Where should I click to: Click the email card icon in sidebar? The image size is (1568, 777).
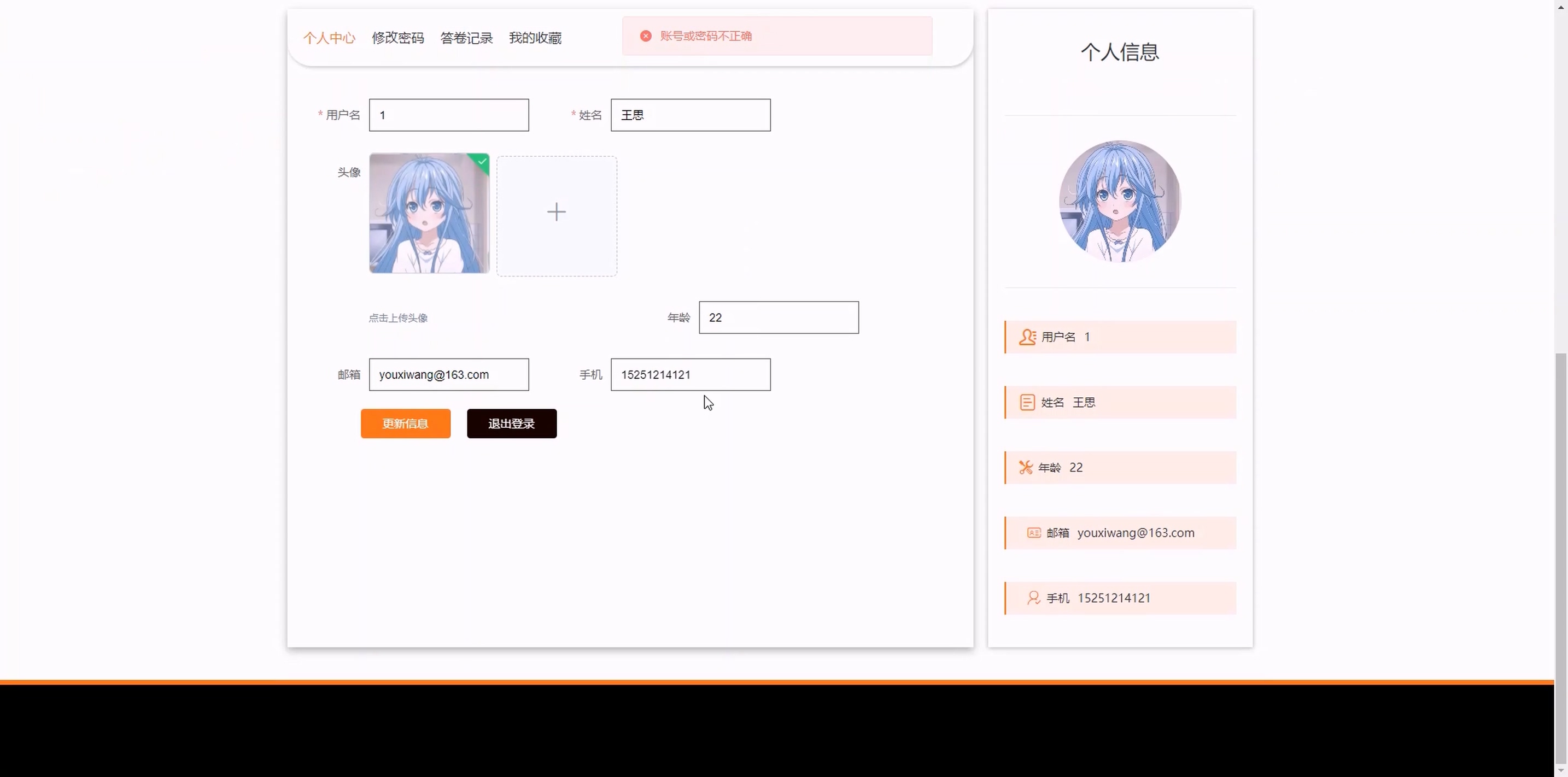pyautogui.click(x=1033, y=533)
